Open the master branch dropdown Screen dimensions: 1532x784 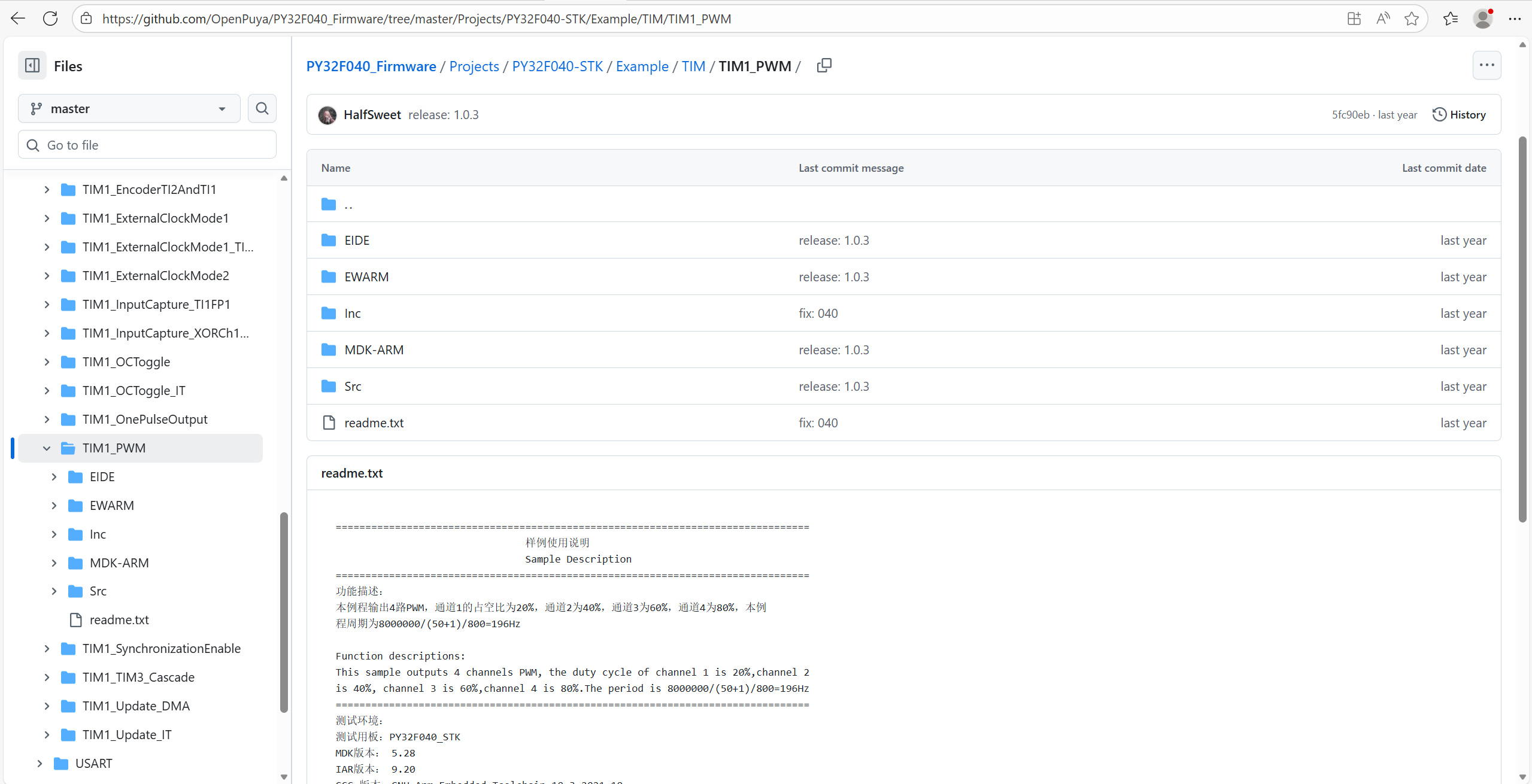pos(129,108)
